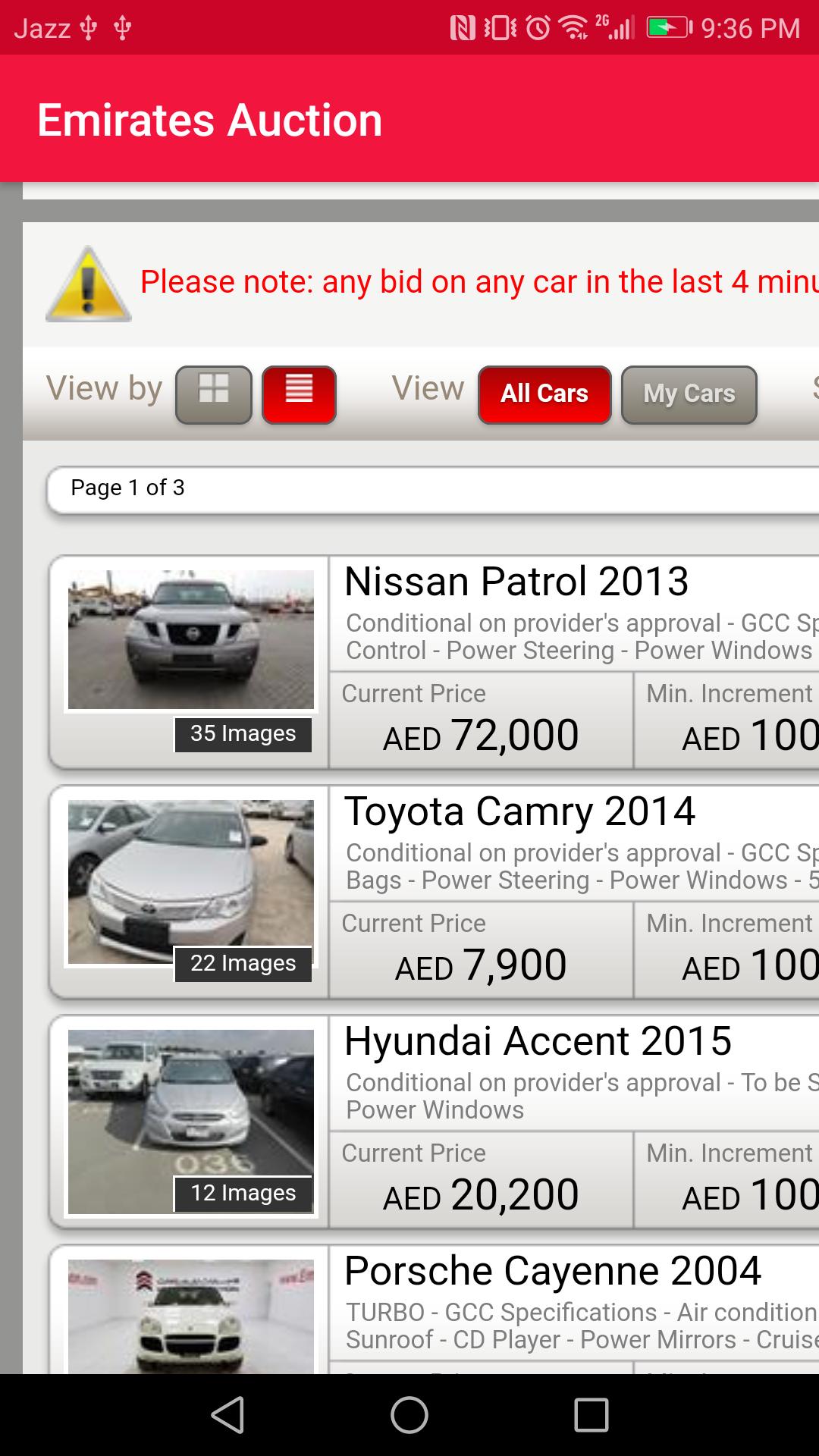The height and width of the screenshot is (1456, 819).
Task: Tap the Android recent apps button
Action: [591, 1415]
